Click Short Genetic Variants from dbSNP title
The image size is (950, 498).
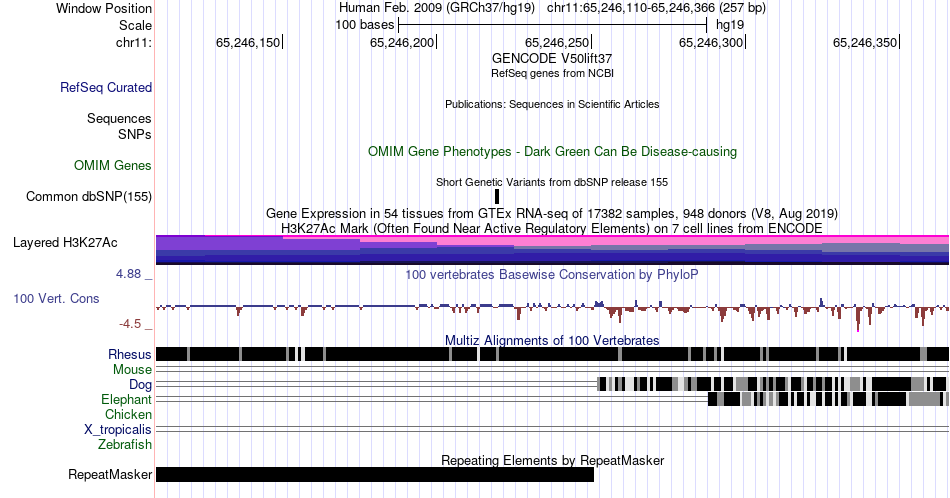[x=552, y=182]
